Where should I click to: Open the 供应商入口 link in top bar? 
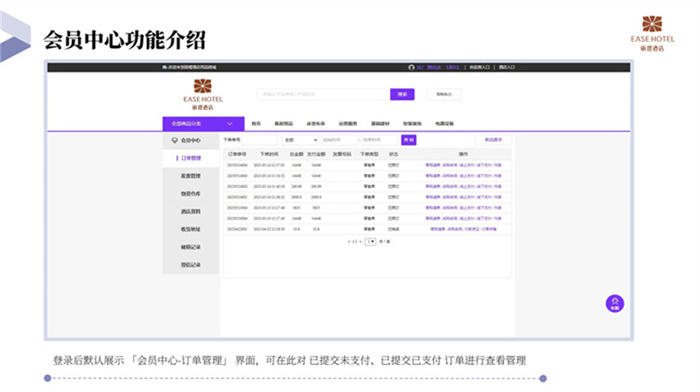(479, 67)
